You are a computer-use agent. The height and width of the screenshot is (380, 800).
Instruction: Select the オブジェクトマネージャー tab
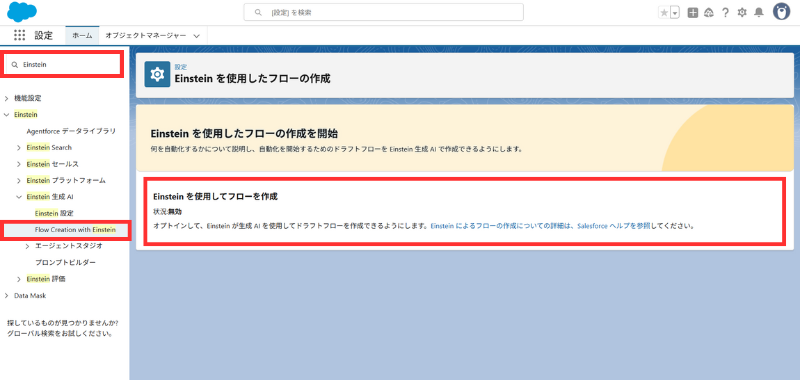pyautogui.click(x=145, y=36)
